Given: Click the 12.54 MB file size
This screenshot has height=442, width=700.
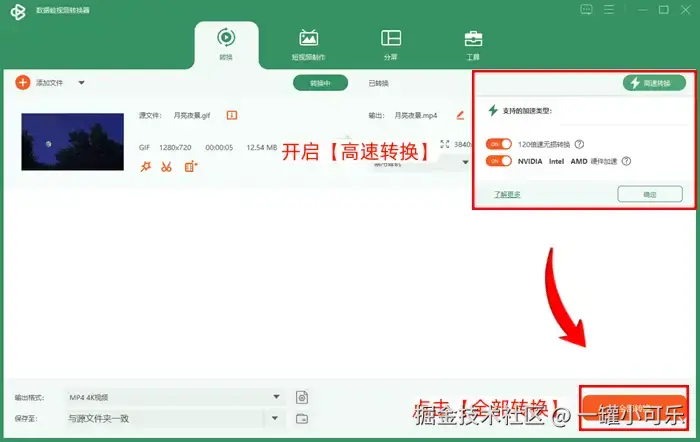Looking at the screenshot, I should click(262, 147).
